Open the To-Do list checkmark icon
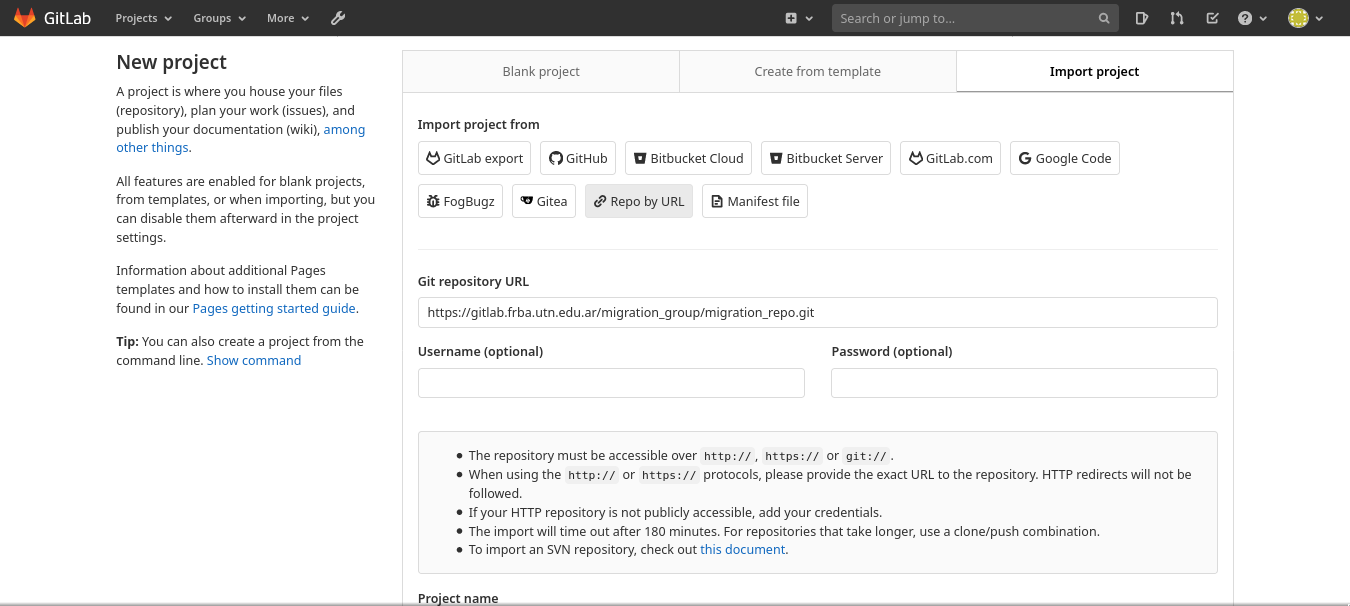Viewport: 1350px width, 606px height. click(x=1212, y=18)
